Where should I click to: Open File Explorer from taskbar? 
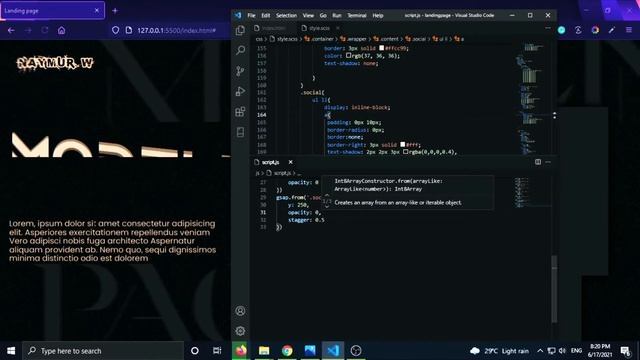coord(264,351)
